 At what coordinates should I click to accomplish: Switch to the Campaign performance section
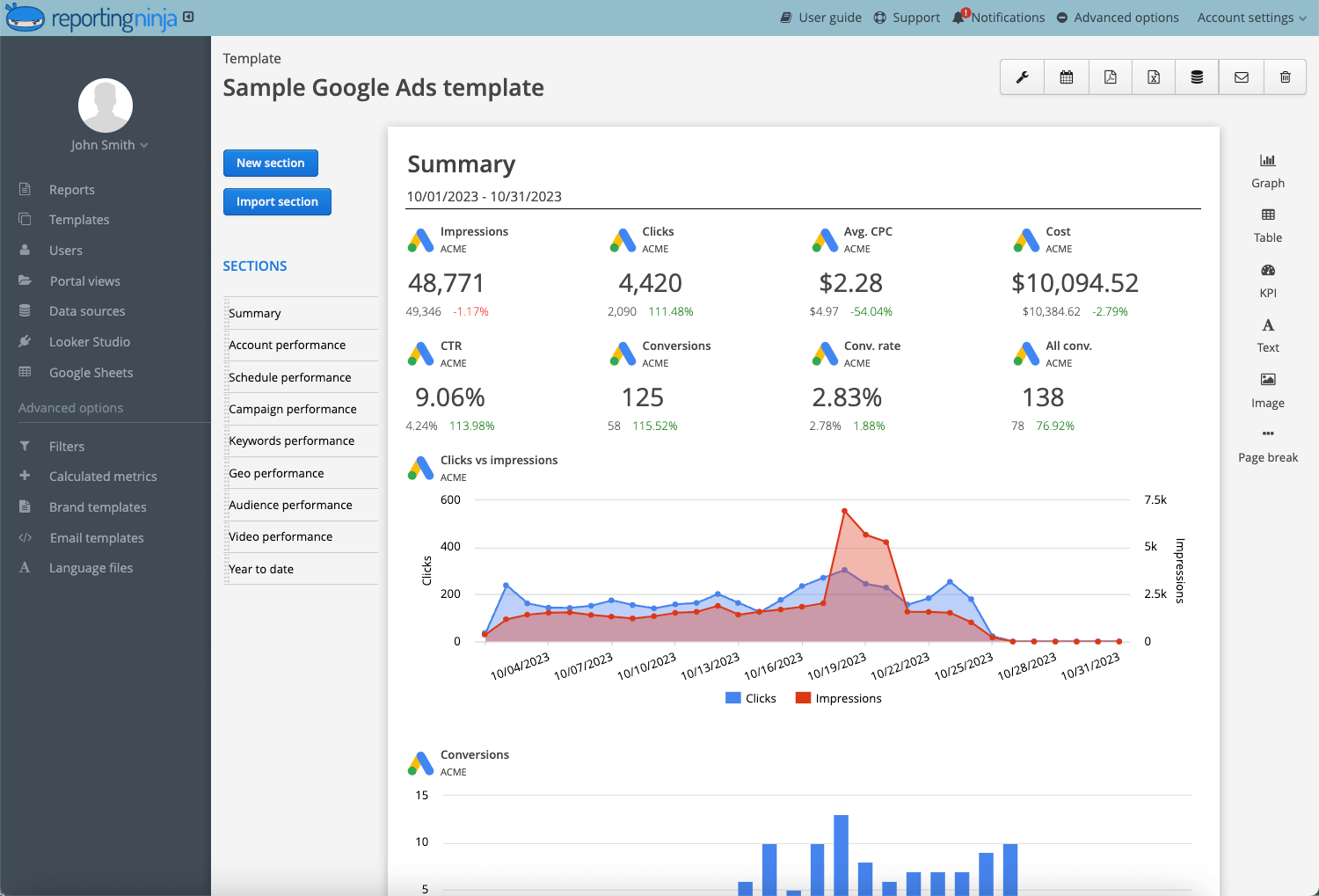[293, 409]
